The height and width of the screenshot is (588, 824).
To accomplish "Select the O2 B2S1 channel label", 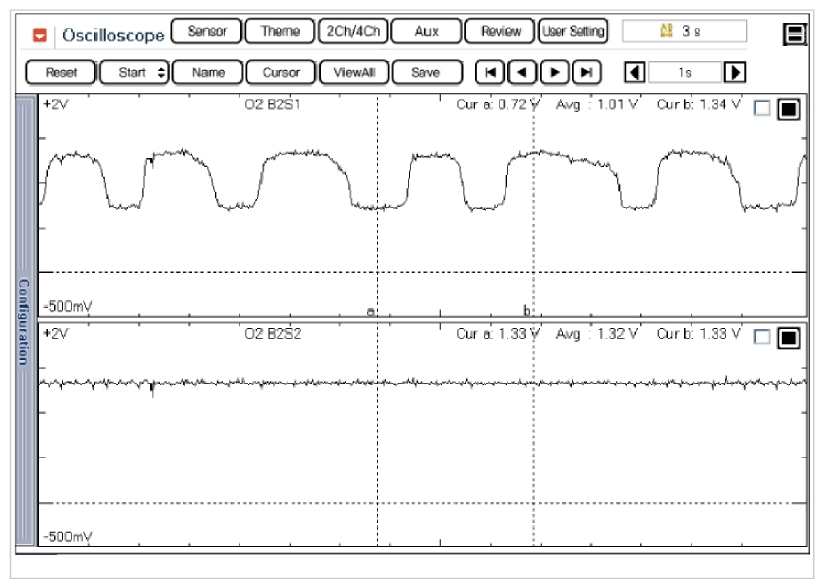I will tap(272, 104).
